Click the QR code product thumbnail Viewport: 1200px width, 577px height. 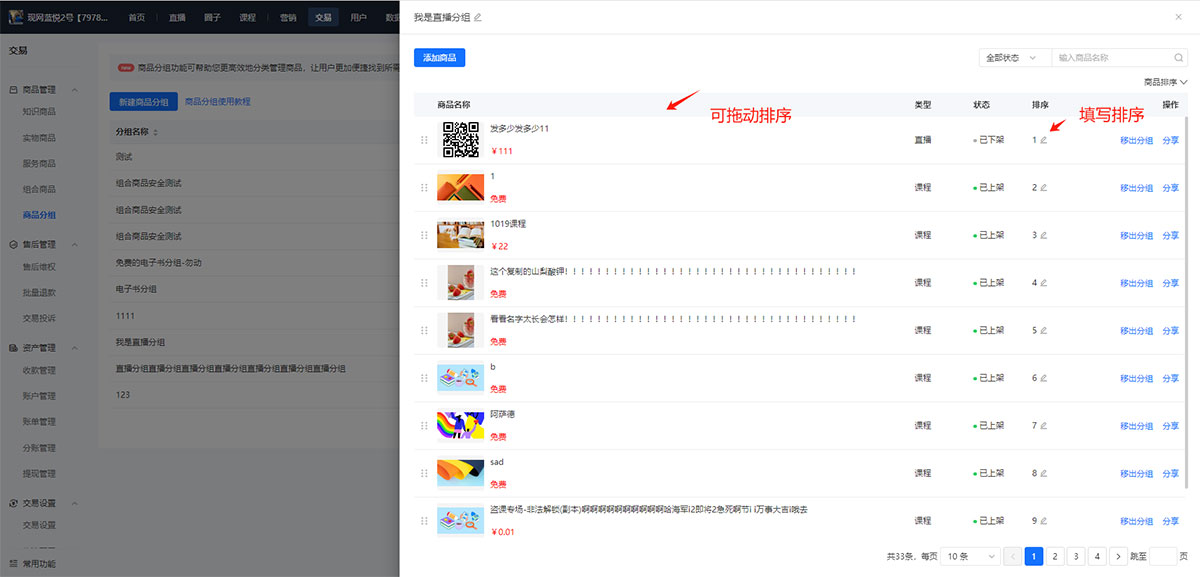click(461, 140)
